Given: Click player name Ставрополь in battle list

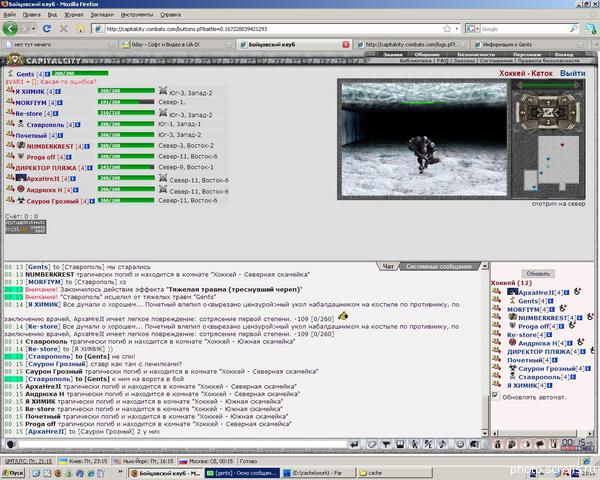Looking at the screenshot, I should pyautogui.click(x=45, y=125).
